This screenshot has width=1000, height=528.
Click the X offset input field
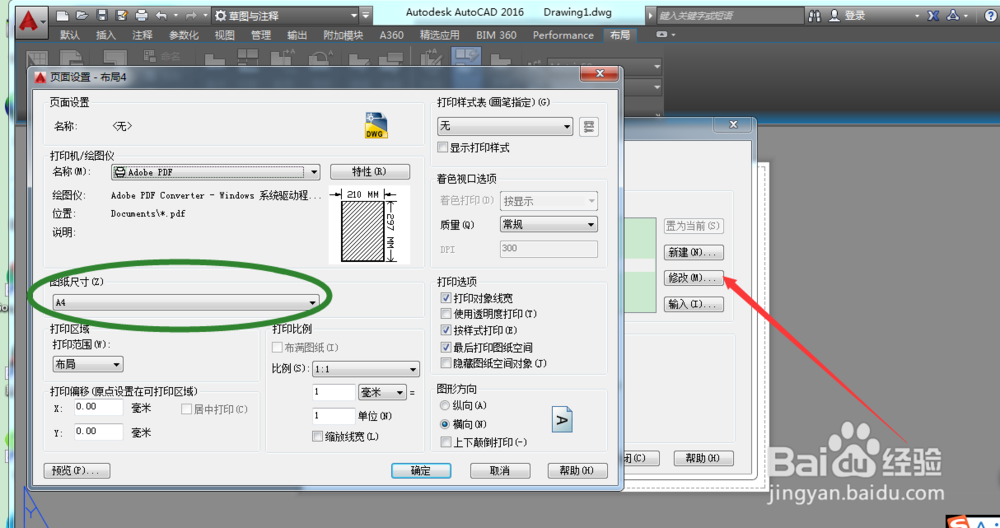coord(98,407)
